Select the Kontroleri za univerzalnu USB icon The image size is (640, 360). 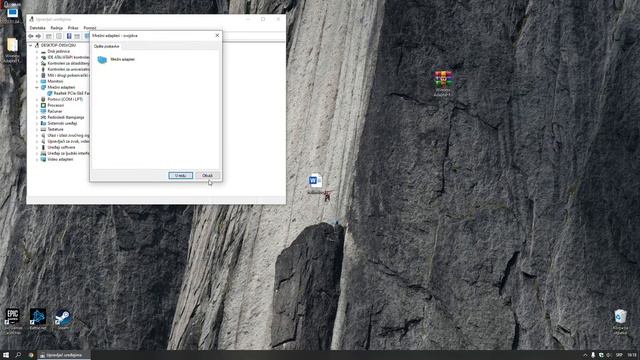(43, 69)
